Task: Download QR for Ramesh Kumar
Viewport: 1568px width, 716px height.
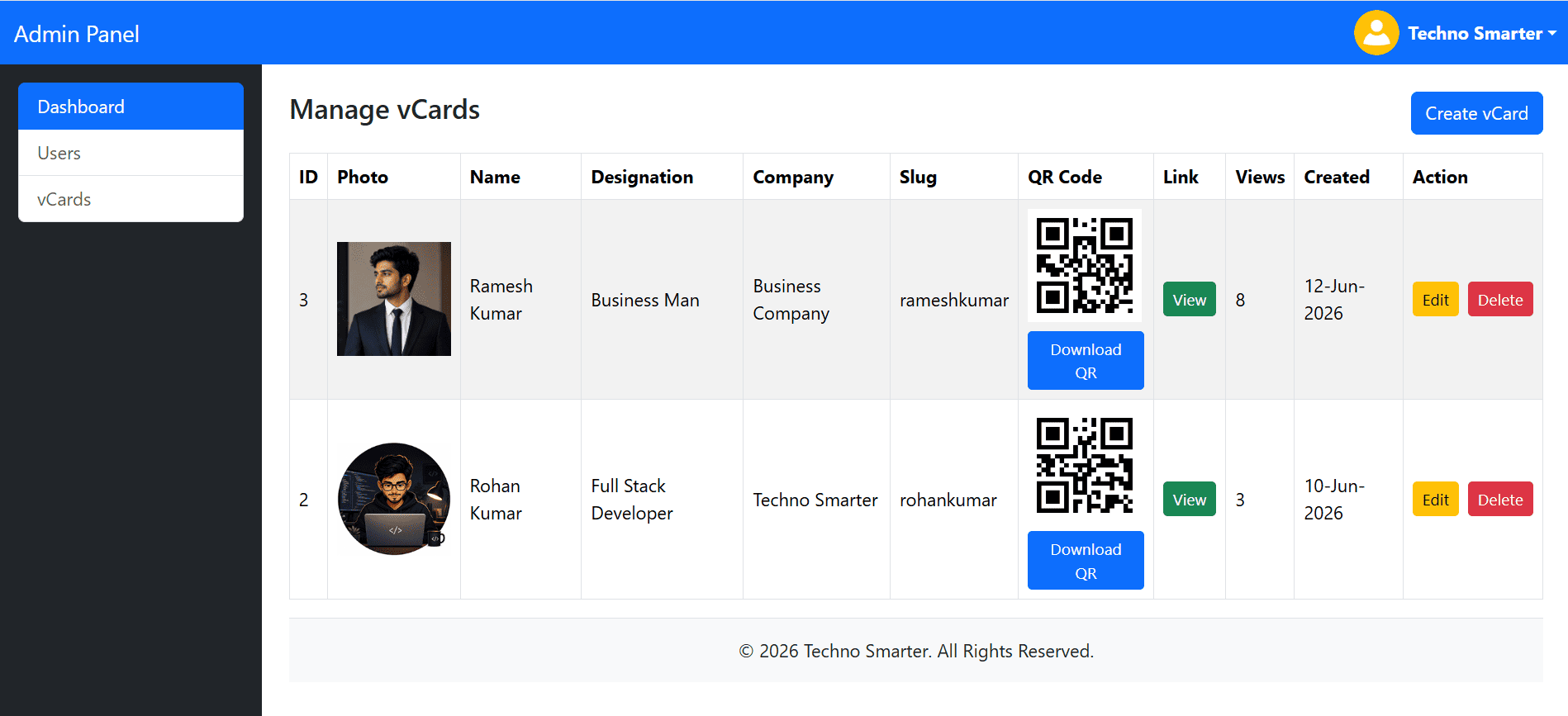Action: 1086,360
